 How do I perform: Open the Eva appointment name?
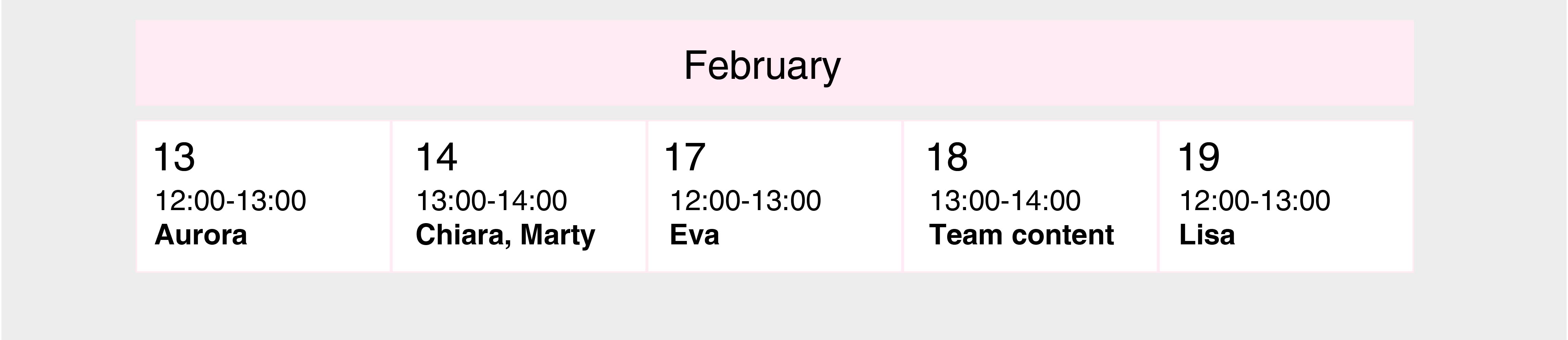click(x=694, y=234)
